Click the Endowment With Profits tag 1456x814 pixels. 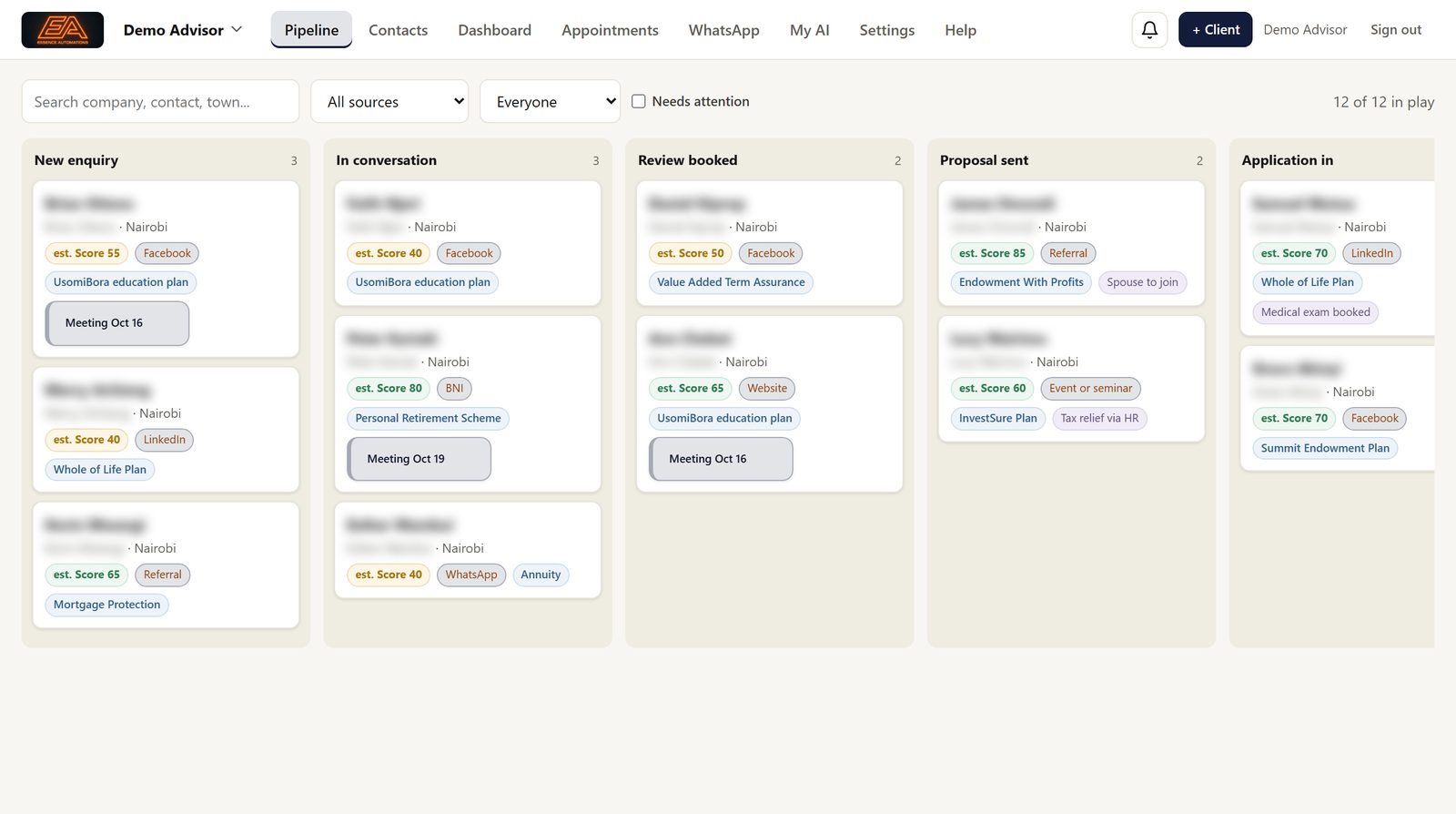click(x=1021, y=282)
